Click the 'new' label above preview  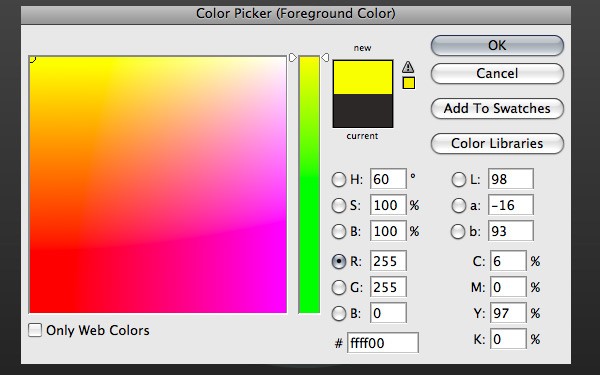coord(362,48)
